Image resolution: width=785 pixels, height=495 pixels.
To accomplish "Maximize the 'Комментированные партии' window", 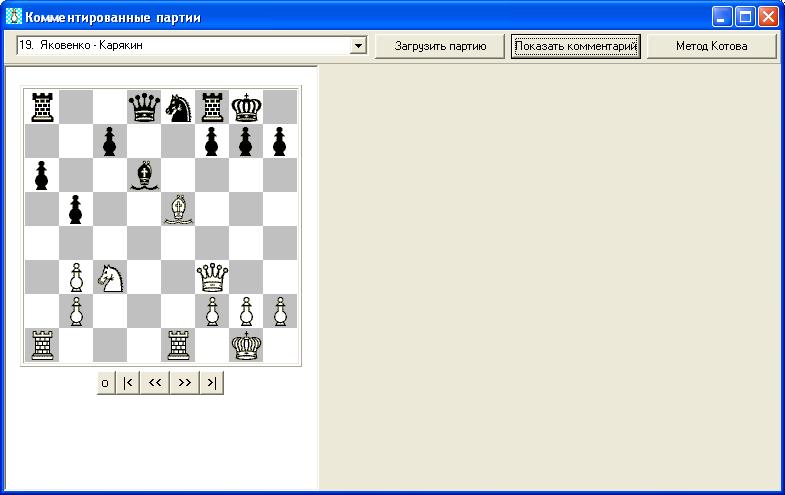I will [745, 17].
